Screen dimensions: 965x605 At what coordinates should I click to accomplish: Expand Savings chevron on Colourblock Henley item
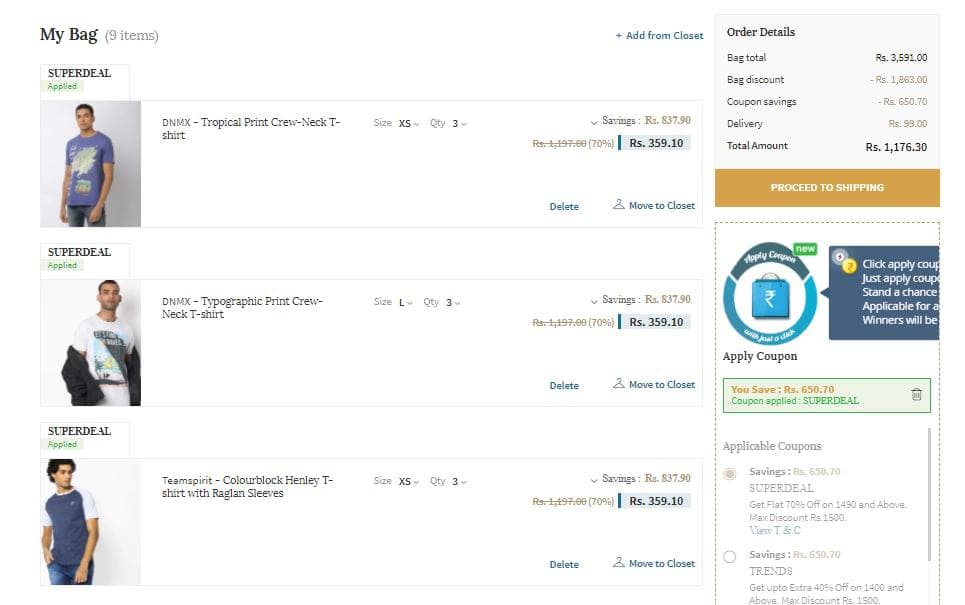coord(594,480)
